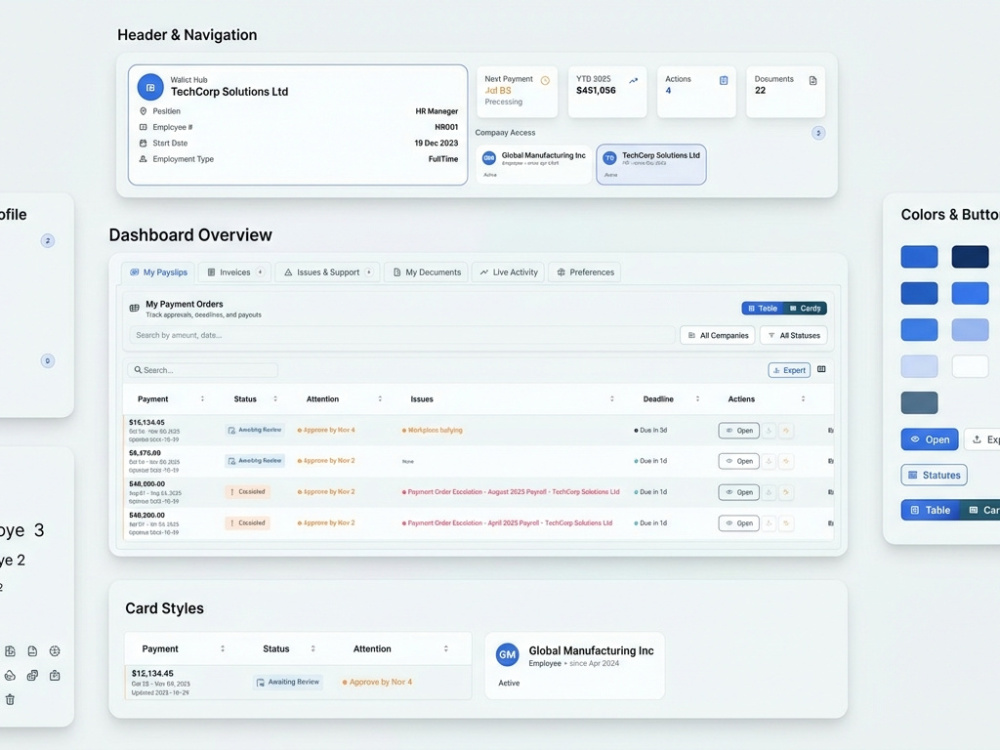Click the sort arrows for the Issues column
The image size is (1000, 750).
(x=612, y=399)
